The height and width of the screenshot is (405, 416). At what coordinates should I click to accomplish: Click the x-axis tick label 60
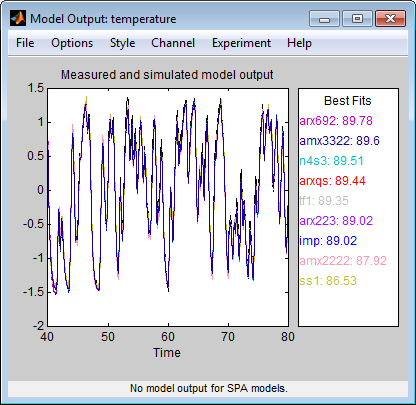tap(168, 337)
